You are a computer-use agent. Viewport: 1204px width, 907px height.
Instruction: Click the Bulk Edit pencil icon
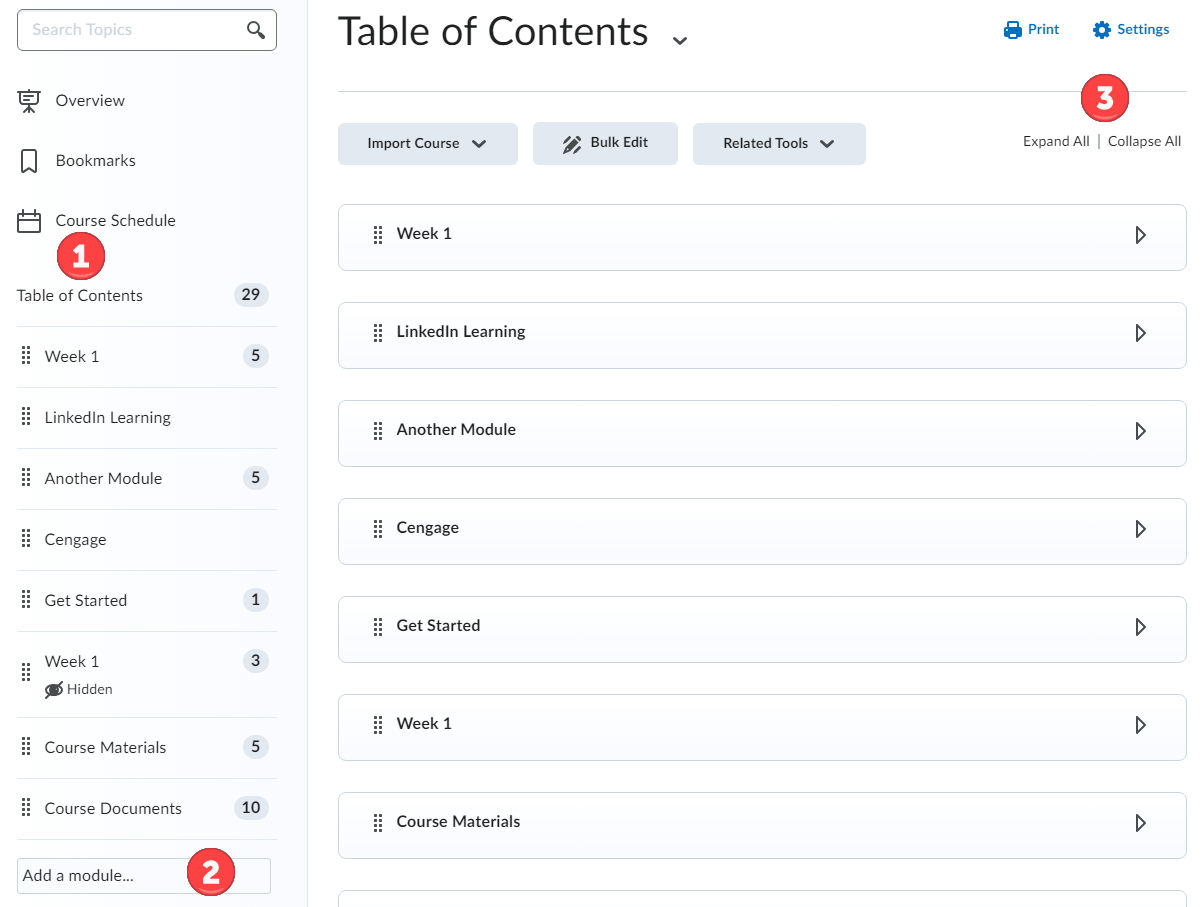571,144
